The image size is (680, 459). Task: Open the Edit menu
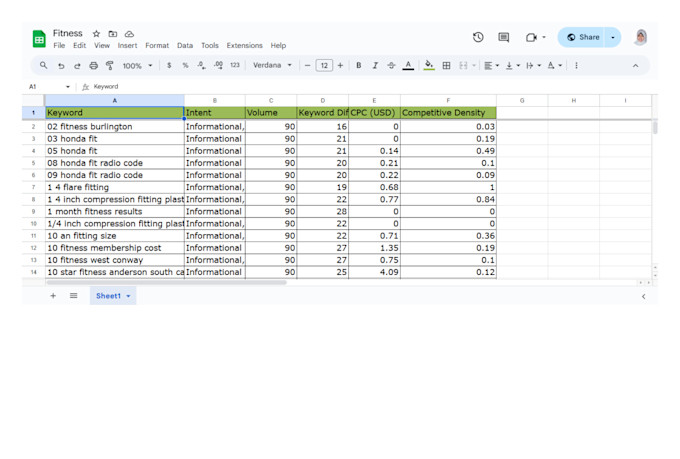point(79,46)
